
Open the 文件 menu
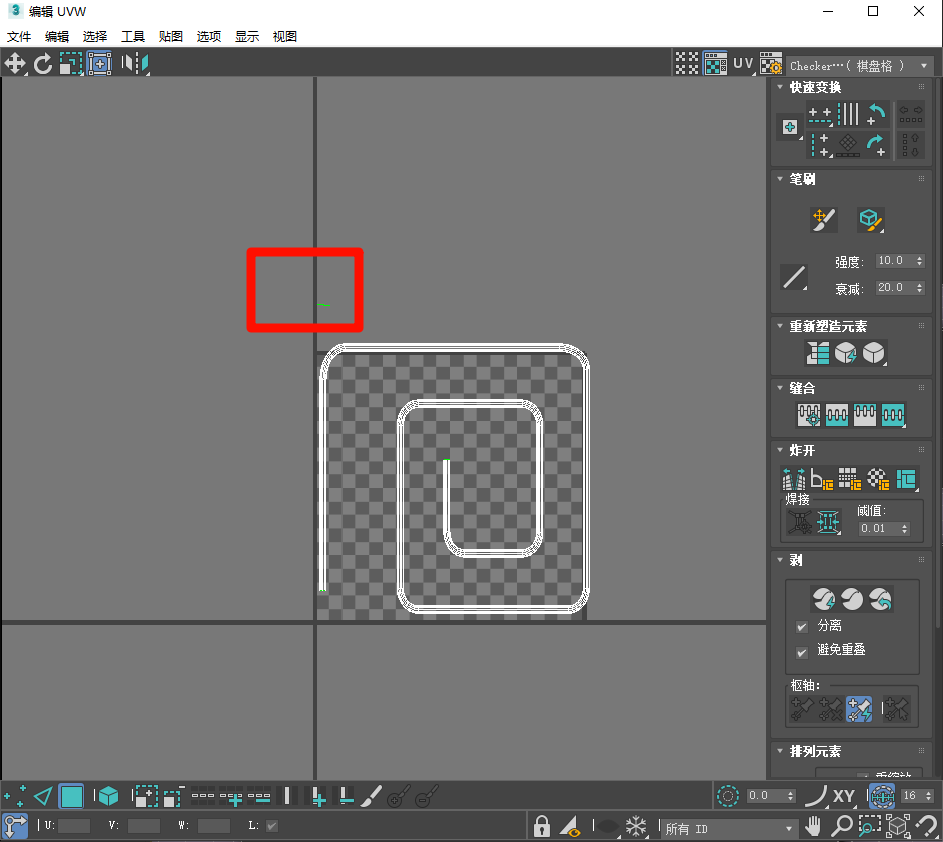(x=19, y=37)
